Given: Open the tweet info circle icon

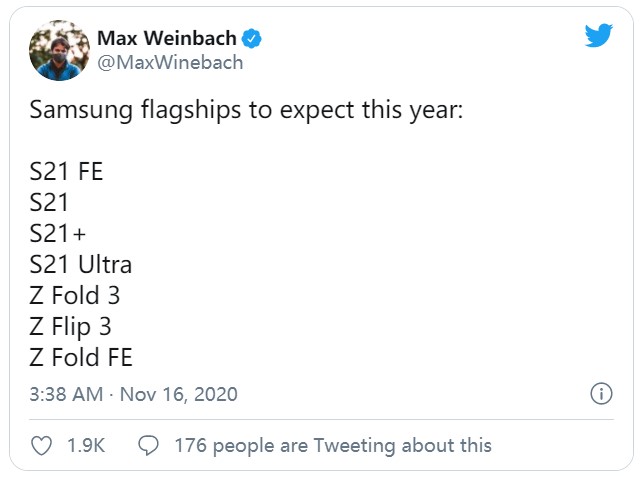Looking at the screenshot, I should click(x=601, y=394).
